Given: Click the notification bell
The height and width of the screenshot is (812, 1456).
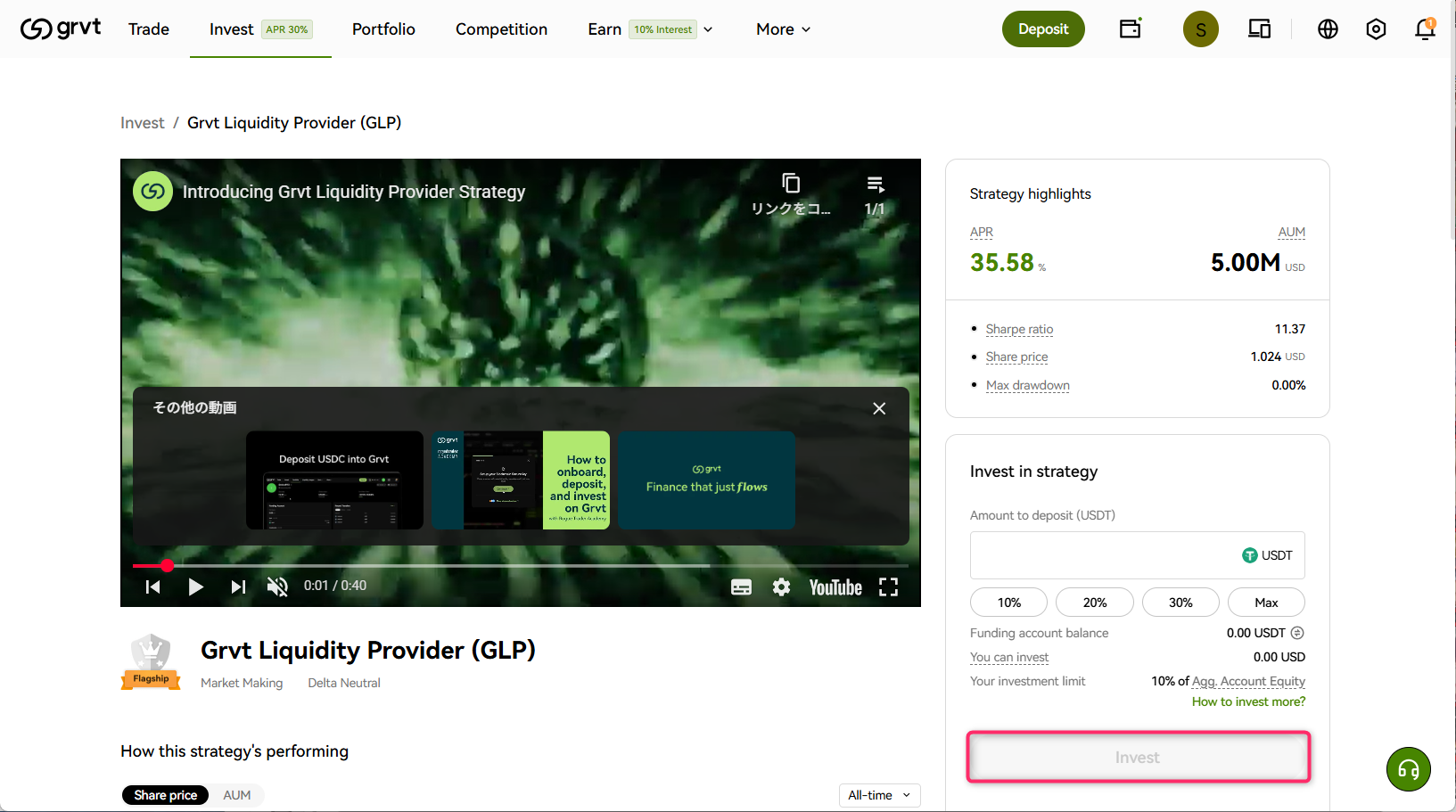Looking at the screenshot, I should [1424, 29].
